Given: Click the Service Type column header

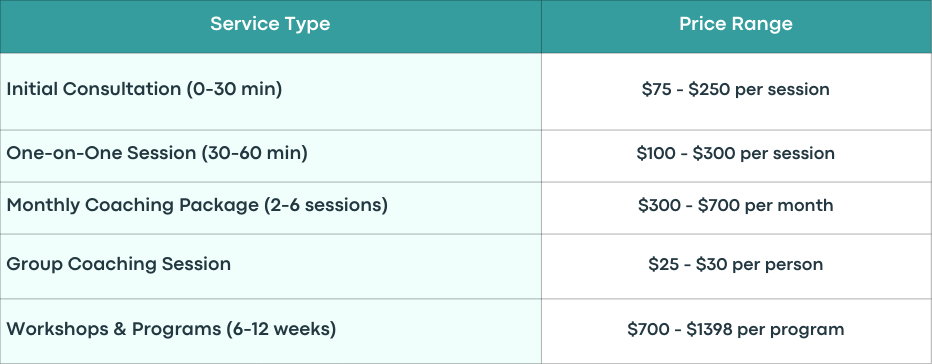Looking at the screenshot, I should click(270, 26).
